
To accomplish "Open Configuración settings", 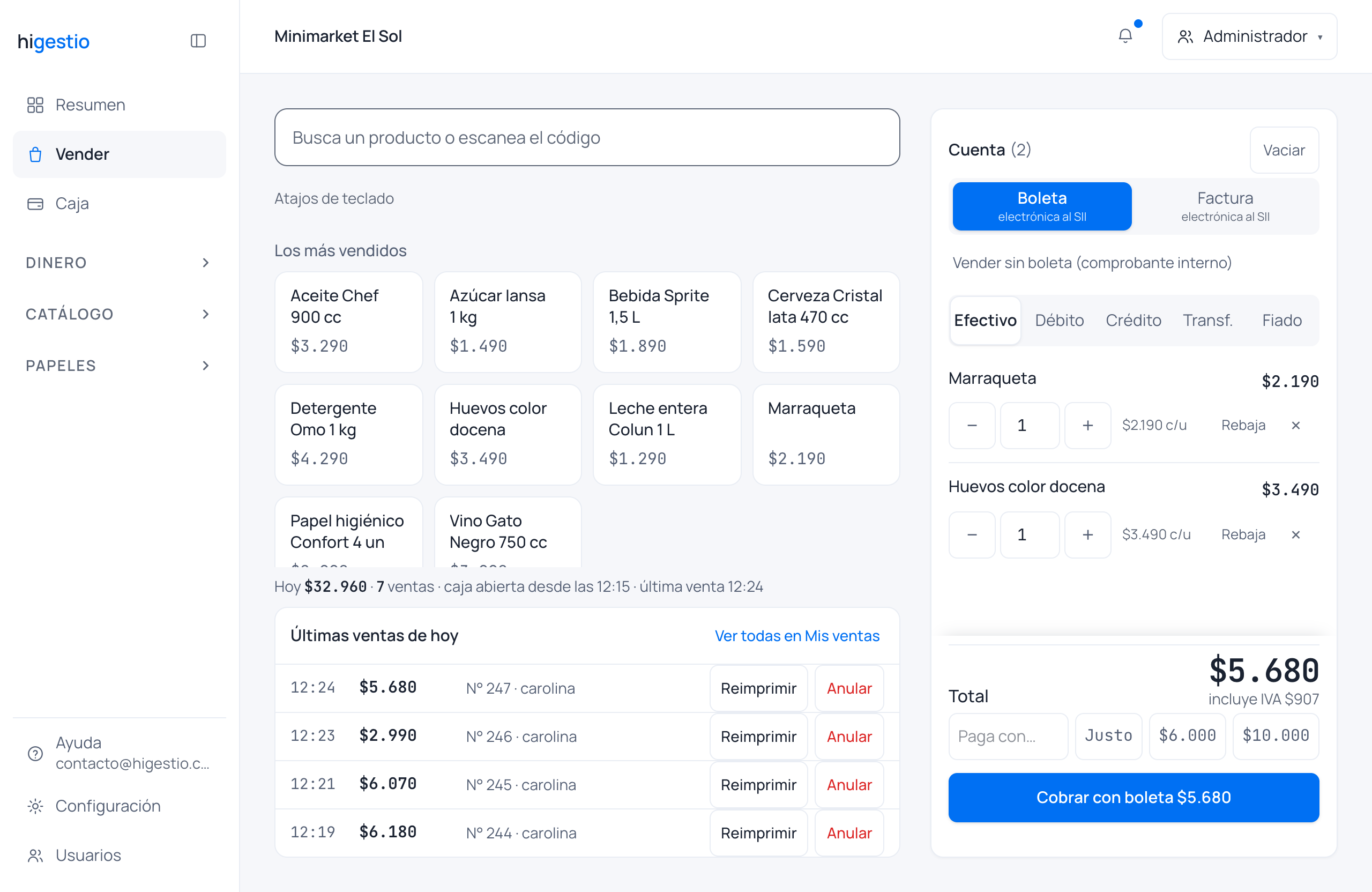I will (x=120, y=806).
